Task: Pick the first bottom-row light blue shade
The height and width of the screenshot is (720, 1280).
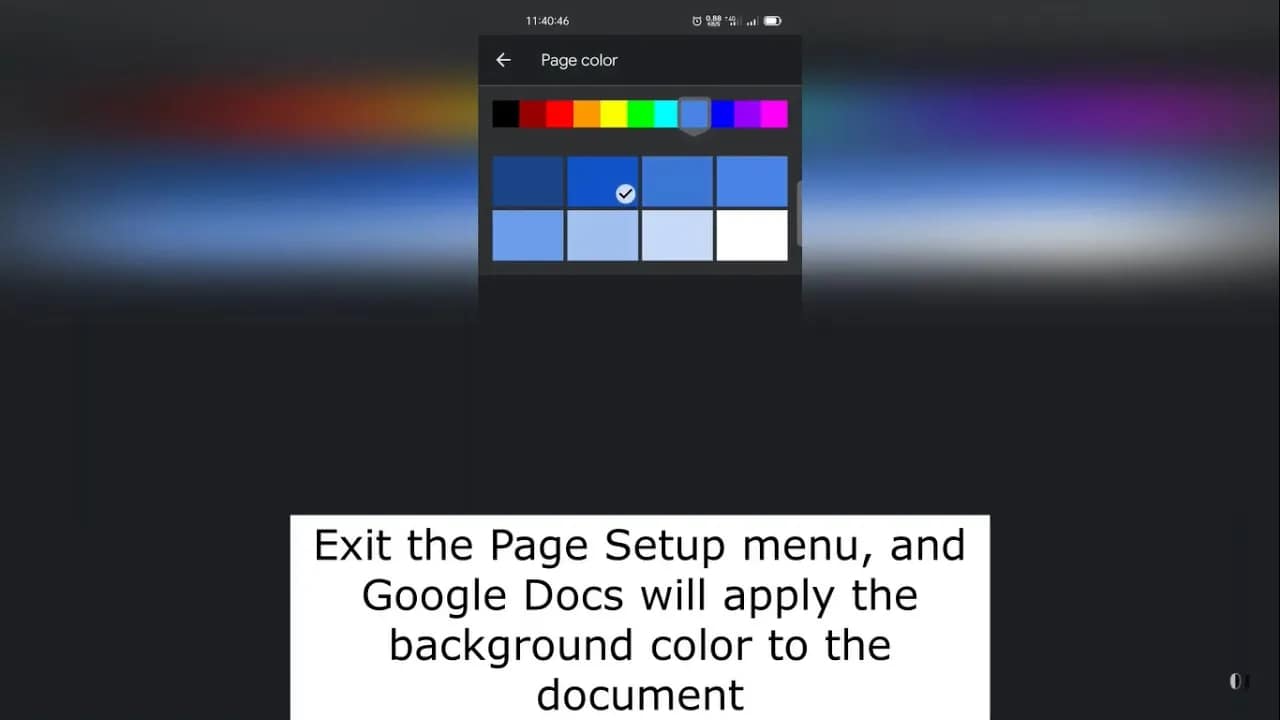Action: pos(528,235)
